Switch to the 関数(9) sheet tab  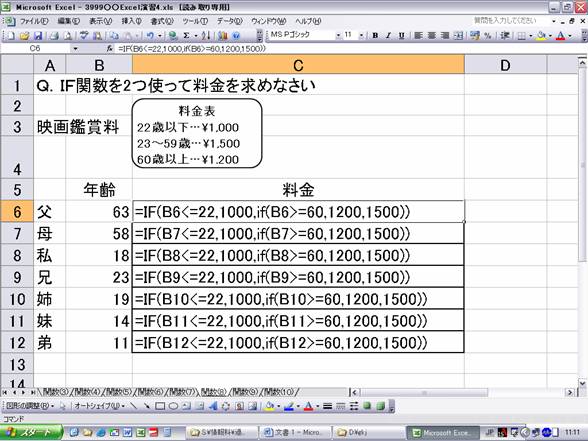click(x=244, y=392)
